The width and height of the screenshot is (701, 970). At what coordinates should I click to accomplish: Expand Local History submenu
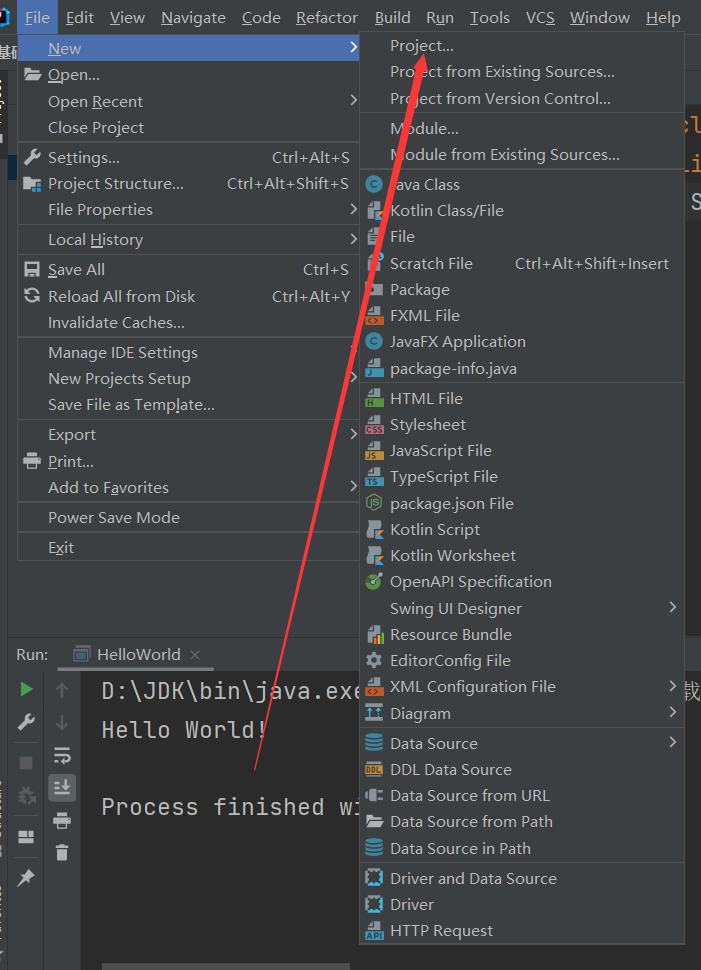[x=189, y=239]
